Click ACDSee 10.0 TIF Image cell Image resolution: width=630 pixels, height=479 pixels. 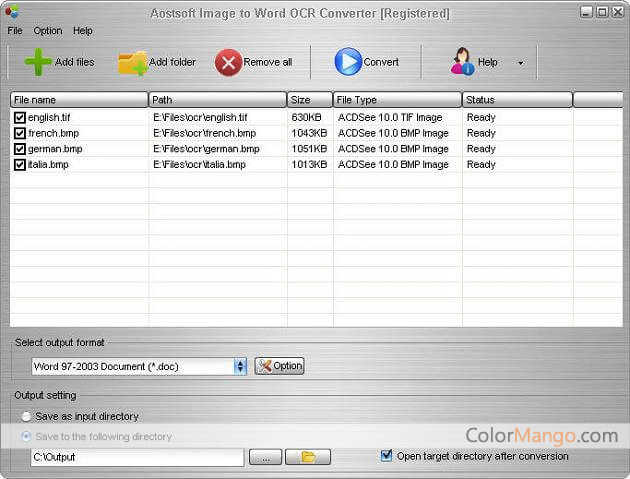click(x=390, y=117)
